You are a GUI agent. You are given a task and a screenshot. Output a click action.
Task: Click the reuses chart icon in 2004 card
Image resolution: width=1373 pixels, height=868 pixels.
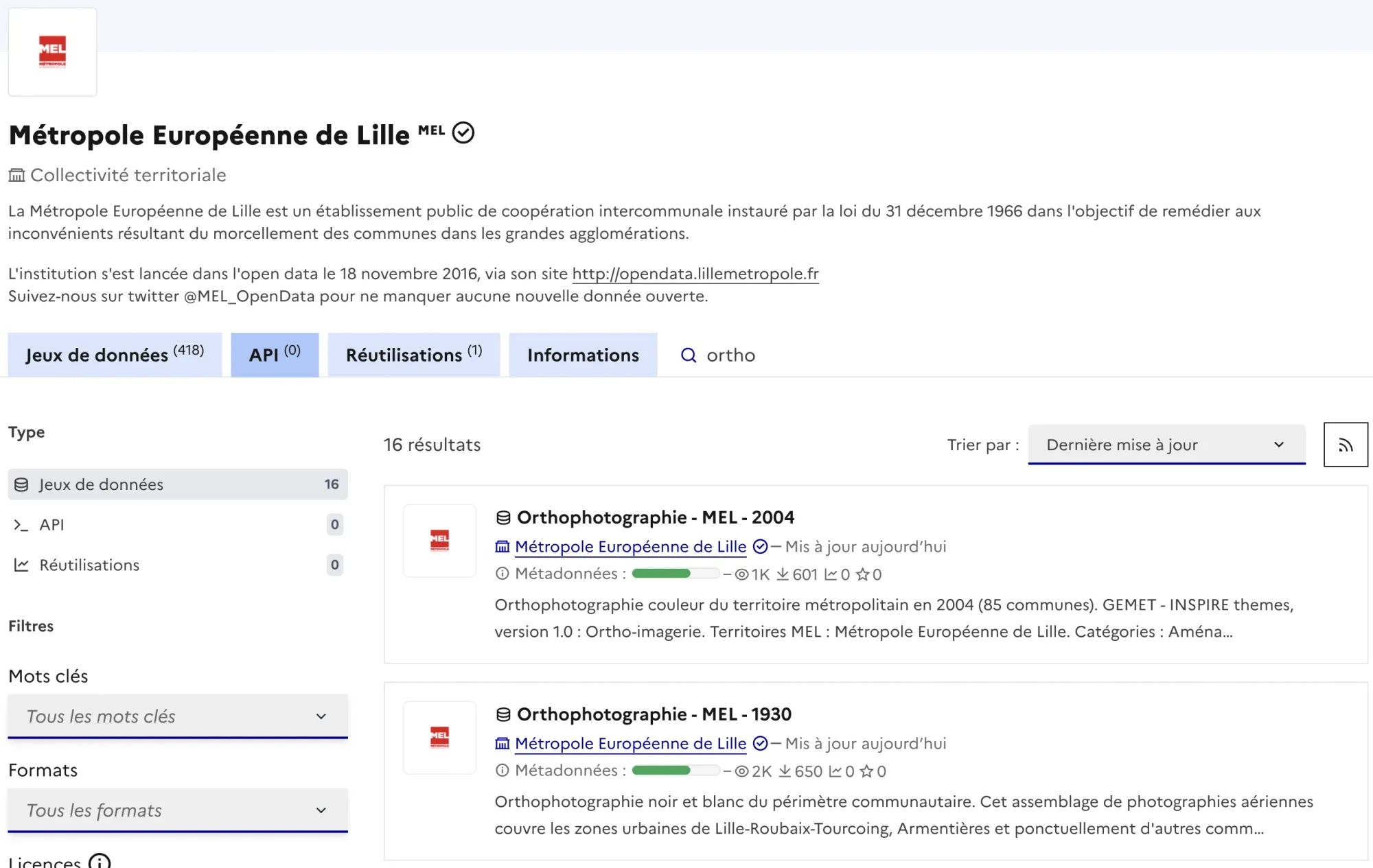point(831,574)
